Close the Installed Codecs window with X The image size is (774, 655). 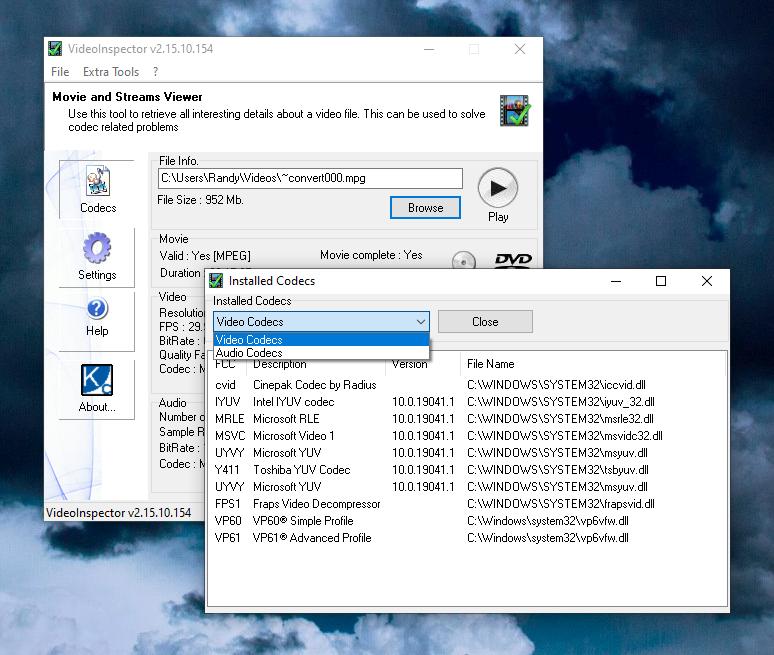point(706,281)
